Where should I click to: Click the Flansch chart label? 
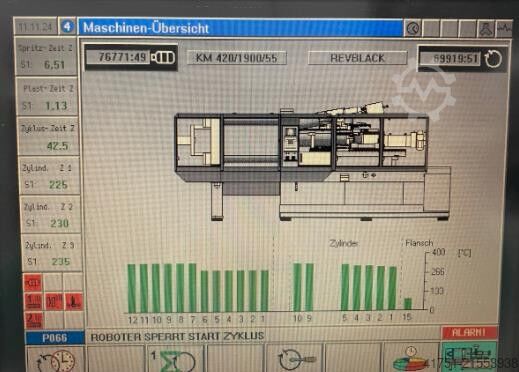419,243
